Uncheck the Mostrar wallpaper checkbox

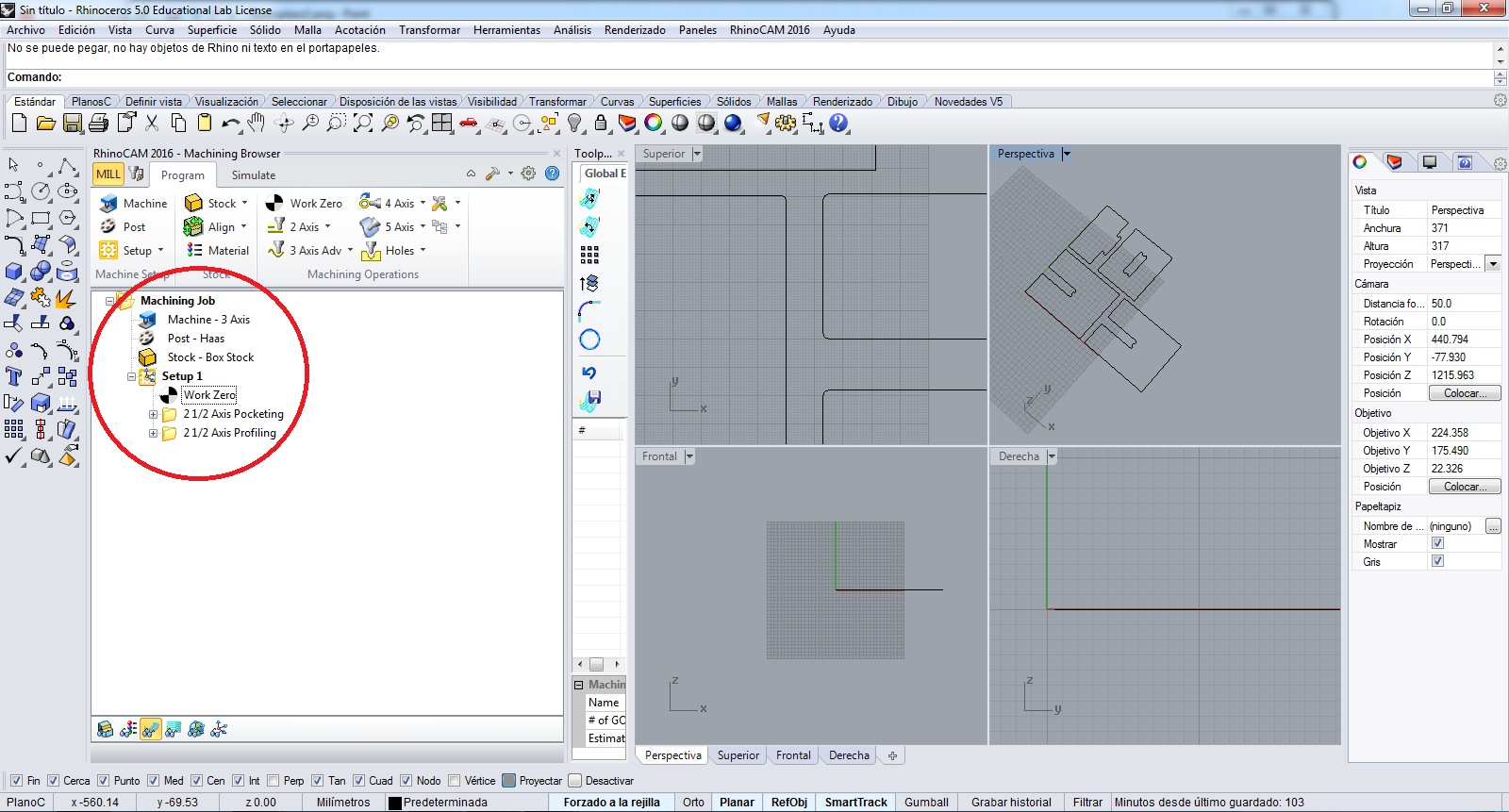pos(1437,543)
